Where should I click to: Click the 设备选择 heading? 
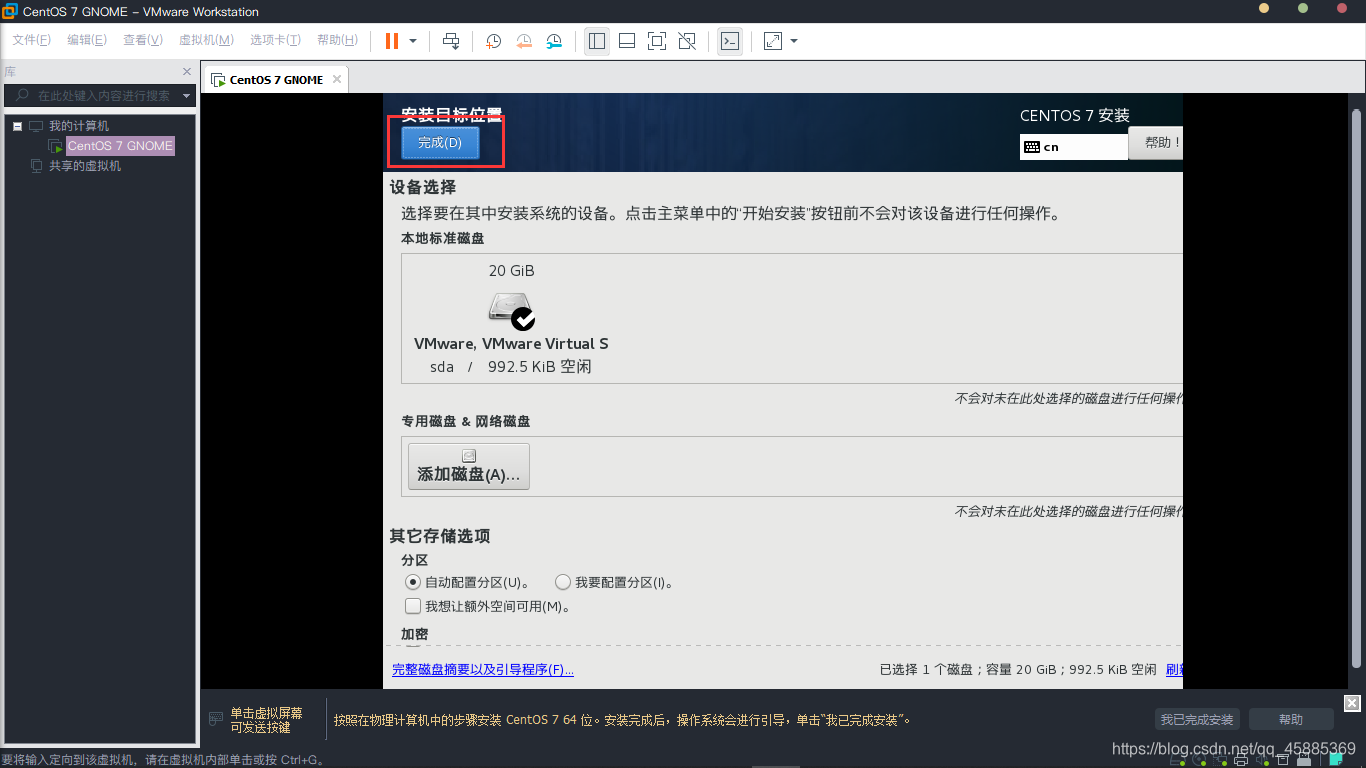point(423,187)
